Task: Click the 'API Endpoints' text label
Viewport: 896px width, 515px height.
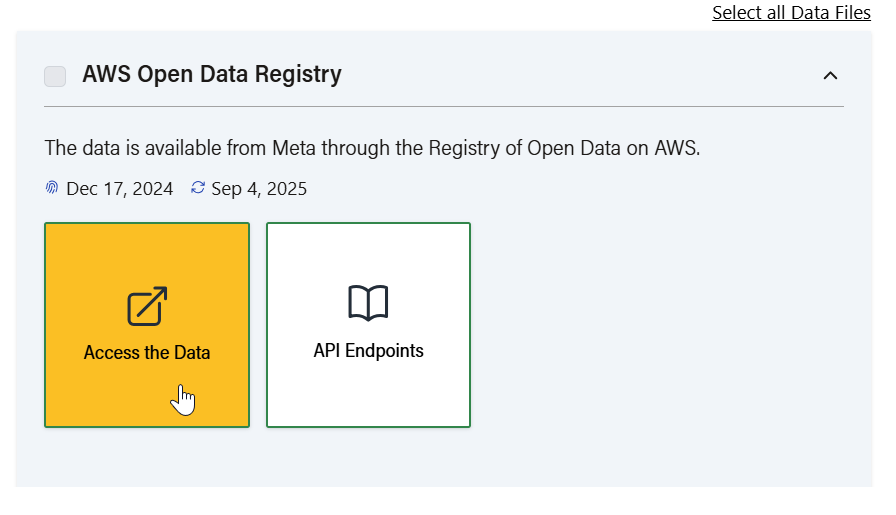Action: (x=368, y=351)
